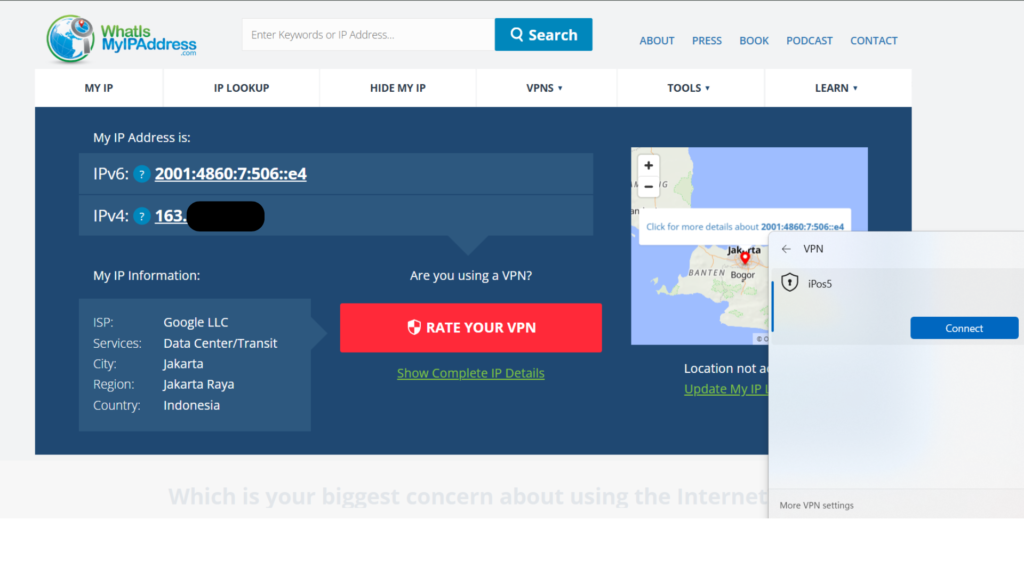The width and height of the screenshot is (1024, 576).
Task: Click the IPv6 address 2001:4860:7:506::e4
Action: point(231,174)
